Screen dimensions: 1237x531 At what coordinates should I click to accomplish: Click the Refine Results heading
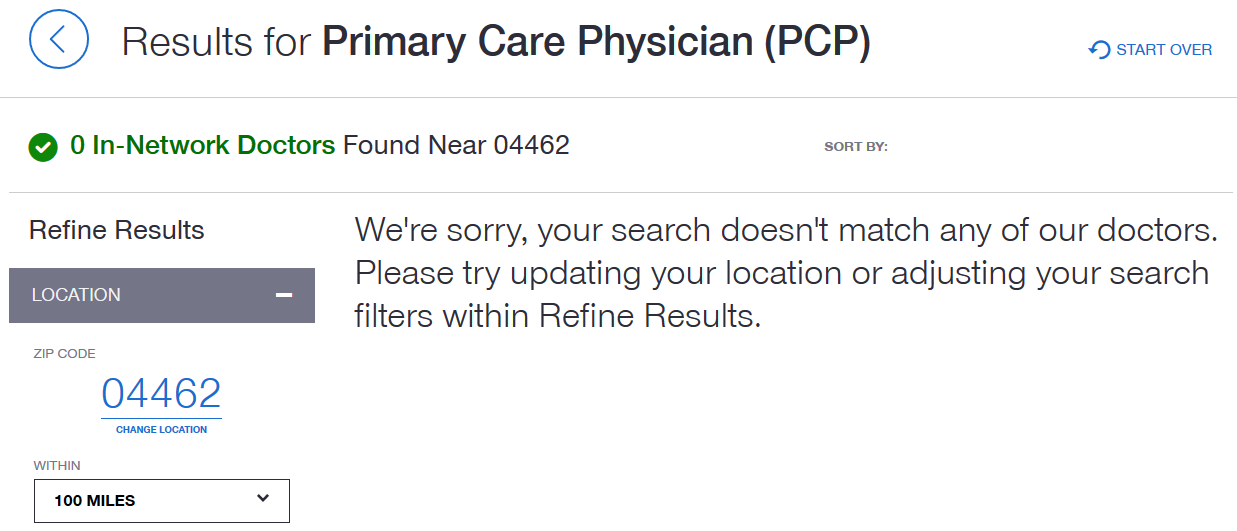(117, 230)
